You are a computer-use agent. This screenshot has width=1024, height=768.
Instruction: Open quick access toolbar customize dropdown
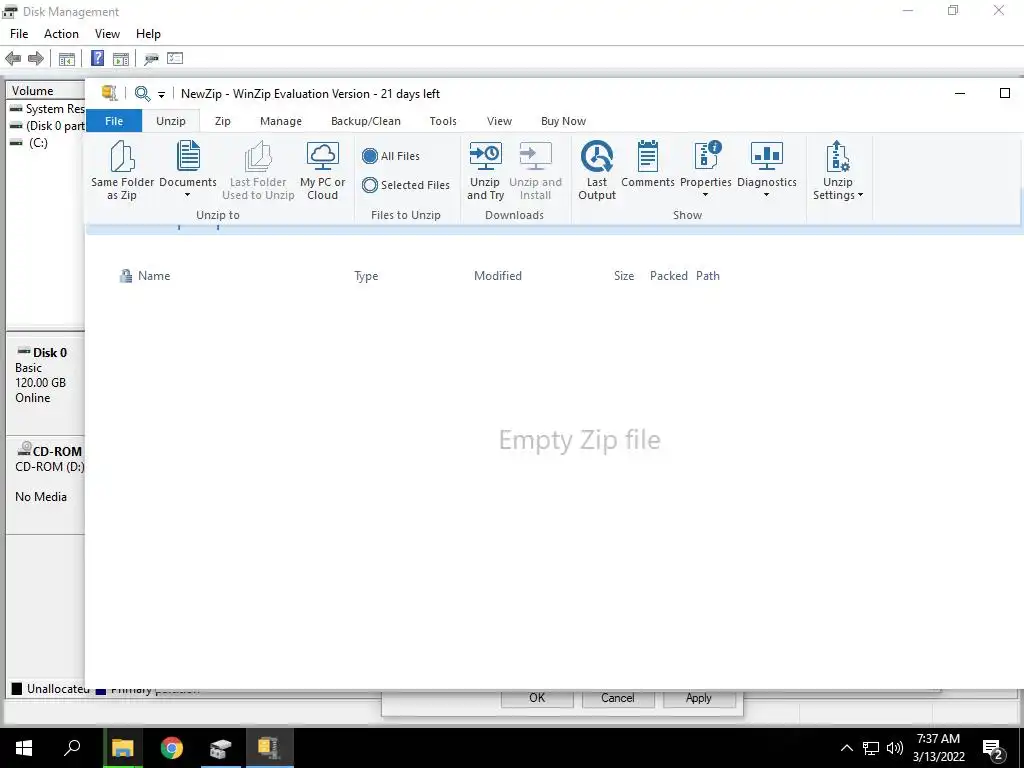click(x=161, y=95)
